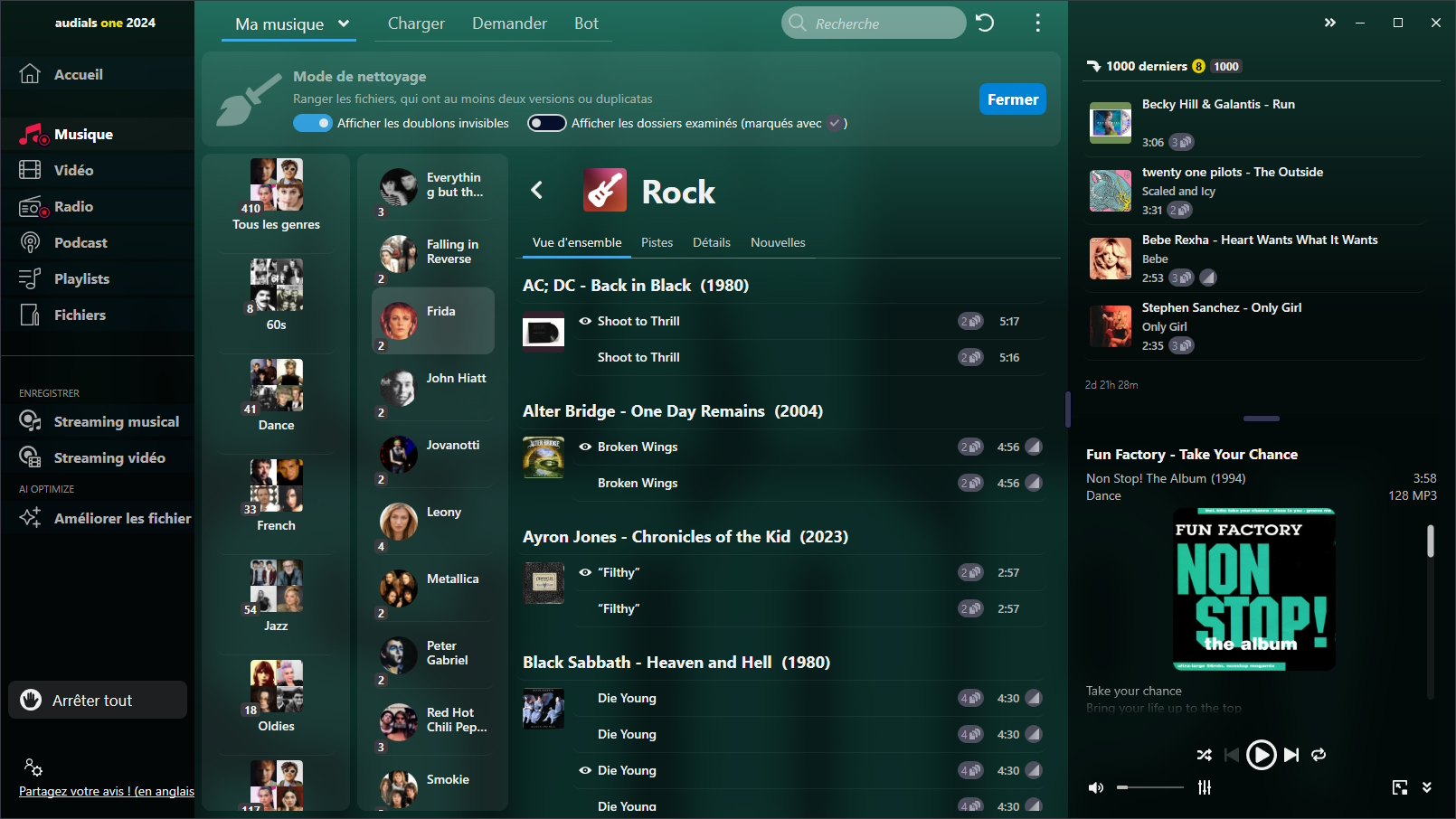Open the three-dot options menu
This screenshot has width=1456, height=819.
click(x=1037, y=23)
